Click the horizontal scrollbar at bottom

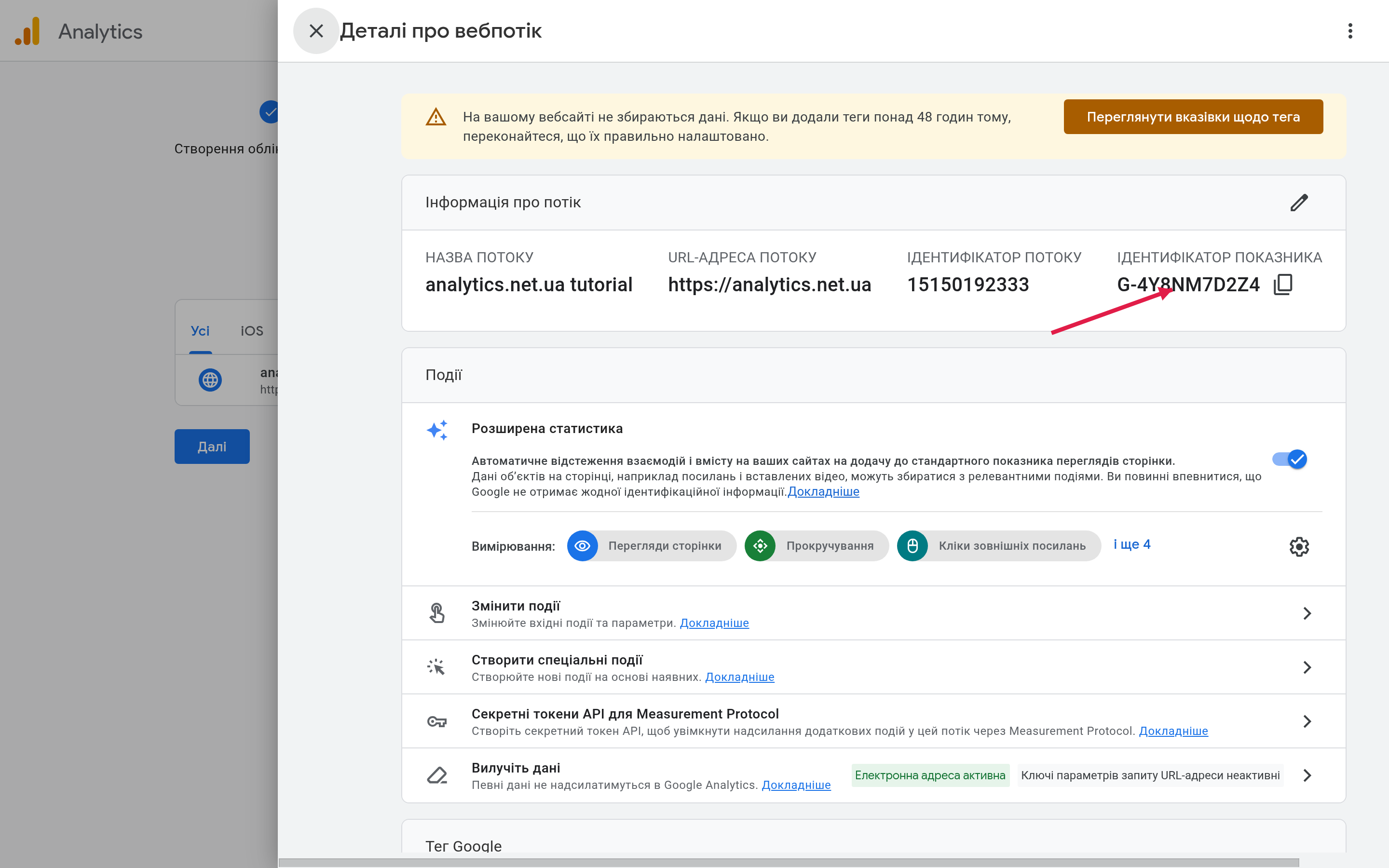(x=789, y=863)
